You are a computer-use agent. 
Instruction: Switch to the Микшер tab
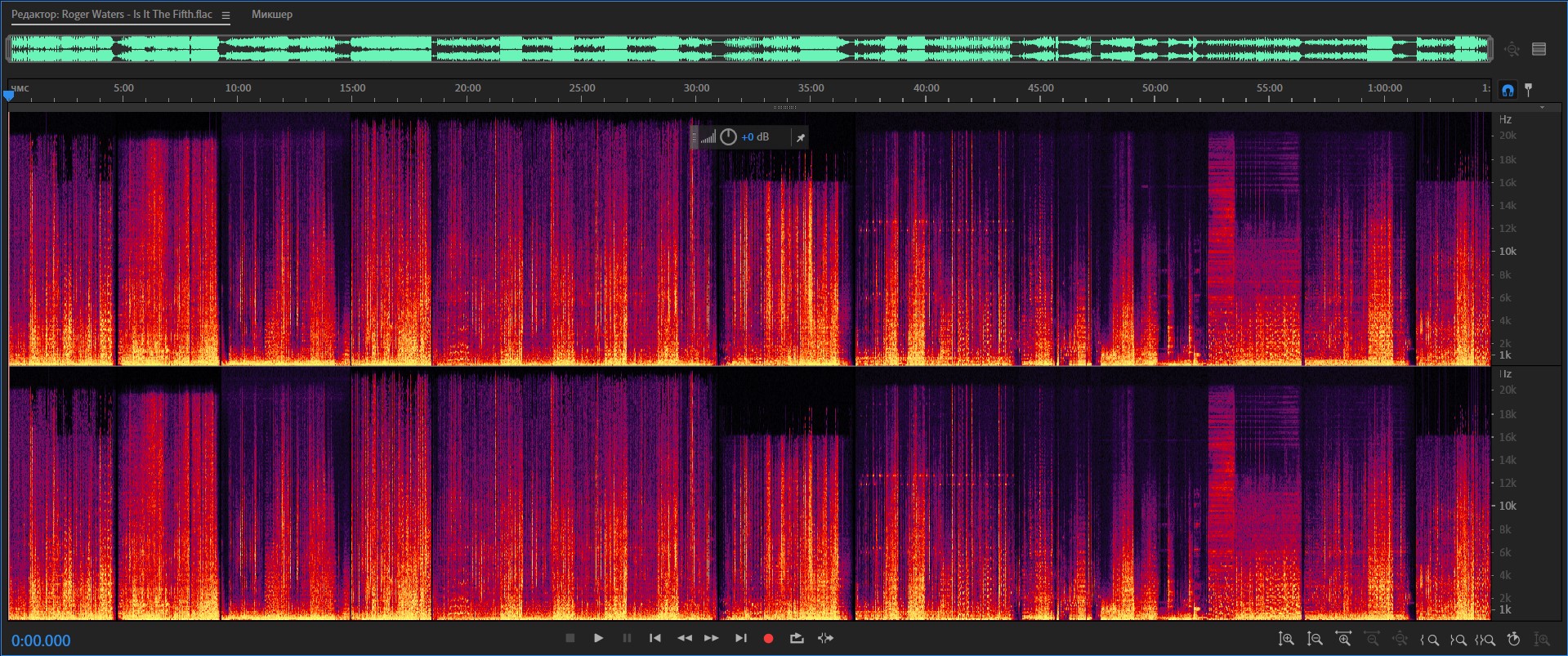point(271,15)
